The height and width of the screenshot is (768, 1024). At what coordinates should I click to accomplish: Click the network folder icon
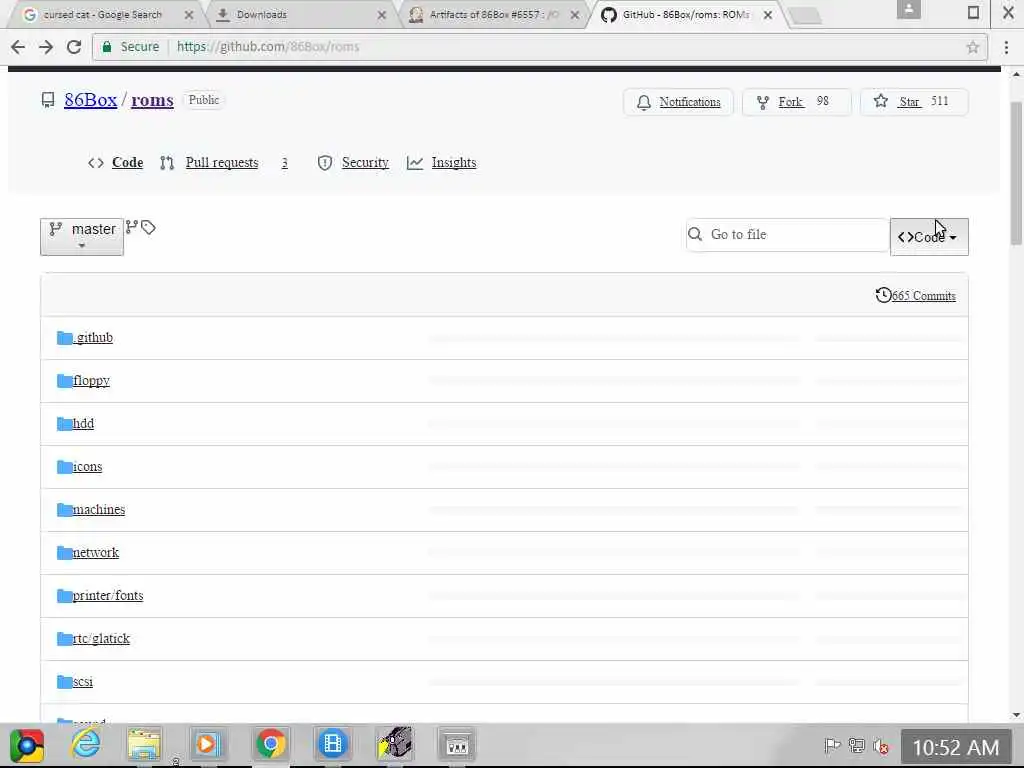tap(65, 553)
